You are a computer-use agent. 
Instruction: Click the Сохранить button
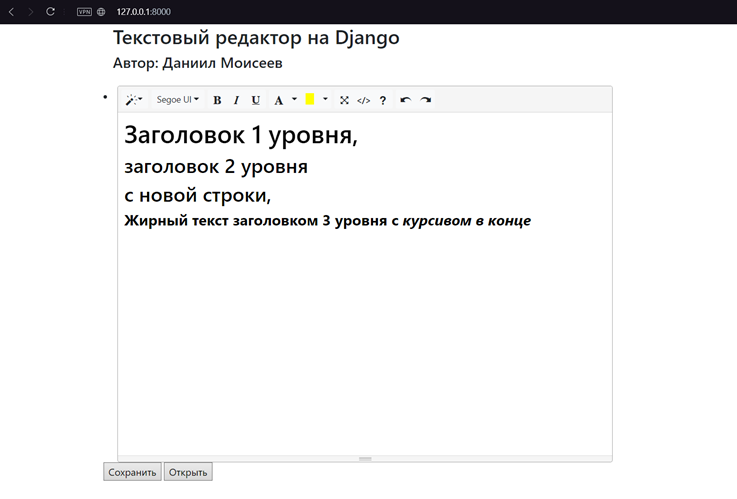point(132,472)
